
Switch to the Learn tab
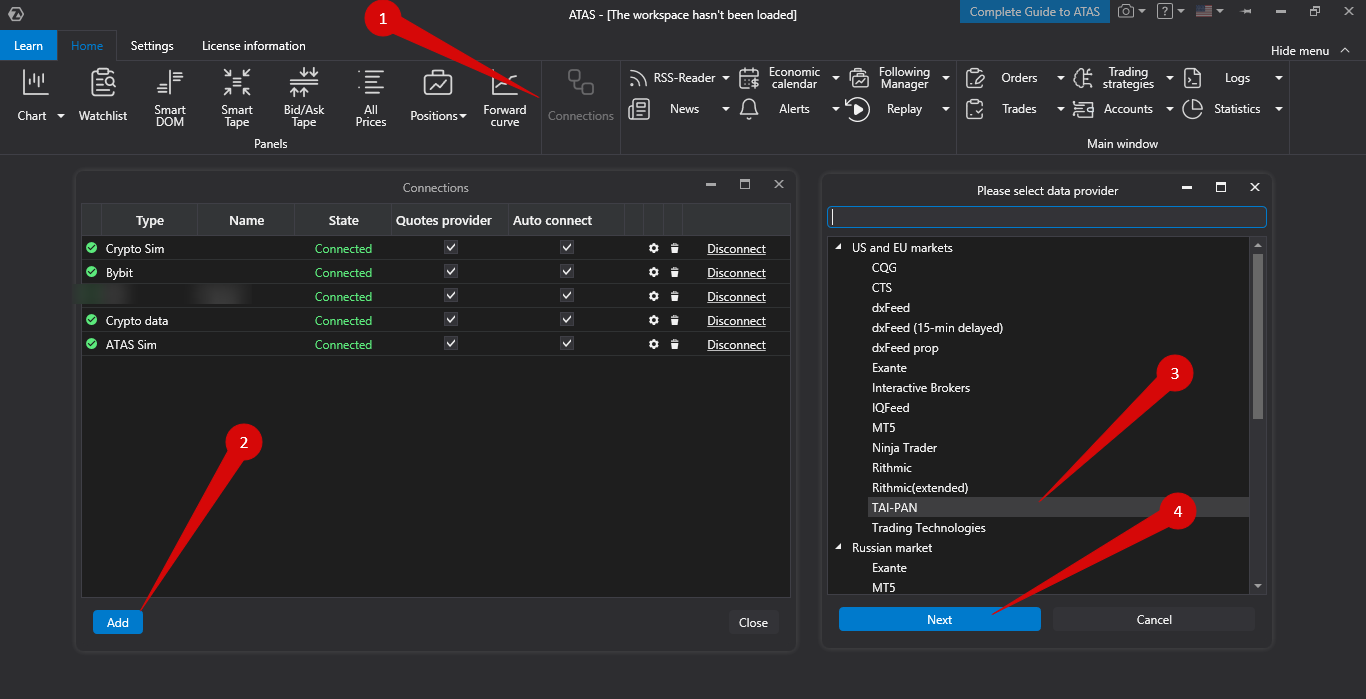coord(28,46)
